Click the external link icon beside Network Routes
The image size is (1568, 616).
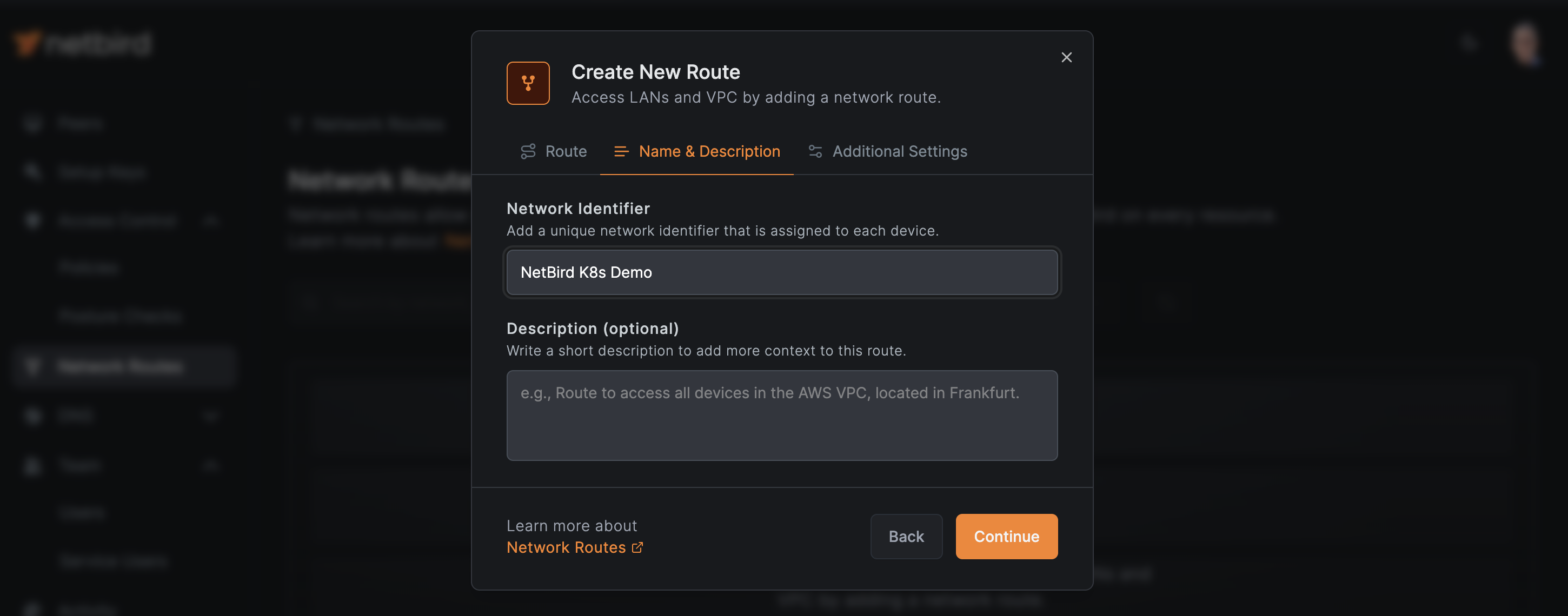click(x=638, y=547)
